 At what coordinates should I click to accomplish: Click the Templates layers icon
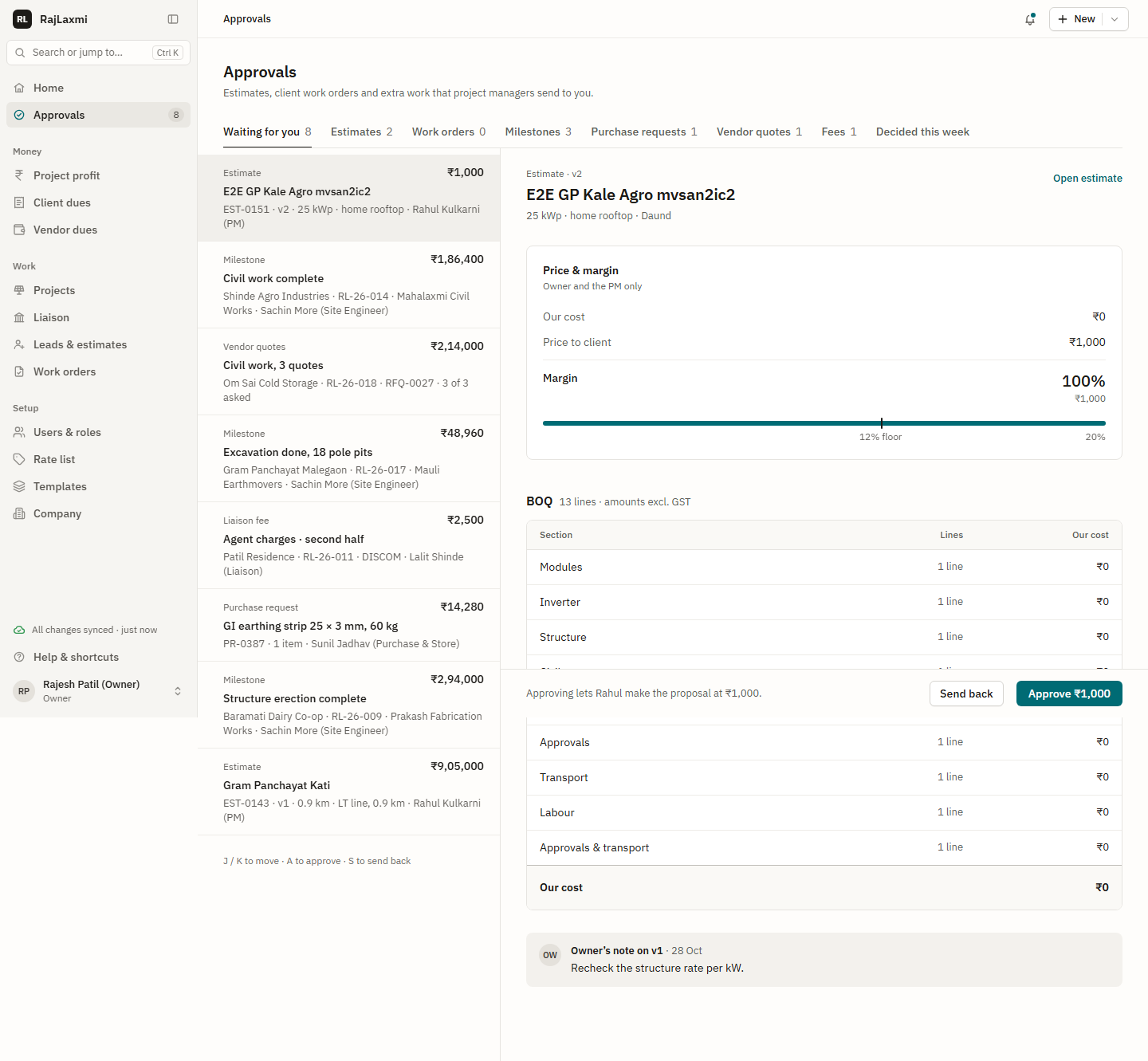pos(19,486)
